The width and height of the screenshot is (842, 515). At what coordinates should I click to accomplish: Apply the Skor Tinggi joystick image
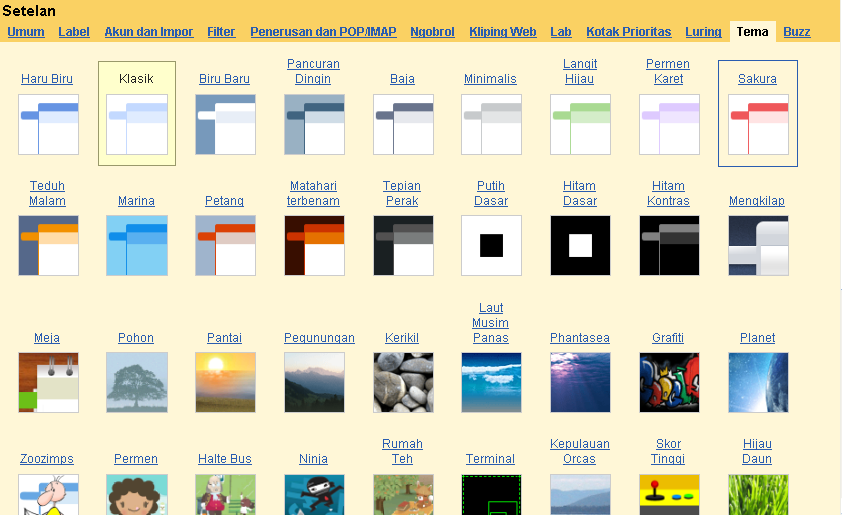pos(670,495)
